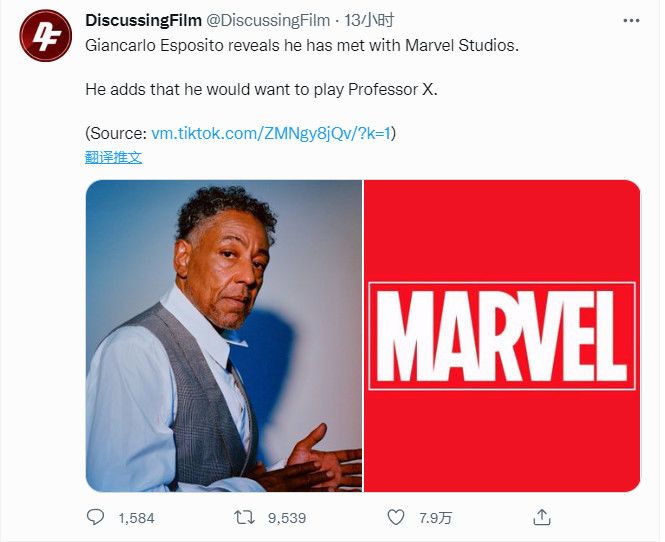Open the Giancarlo Esposito photo
The height and width of the screenshot is (542, 665).
pos(224,335)
